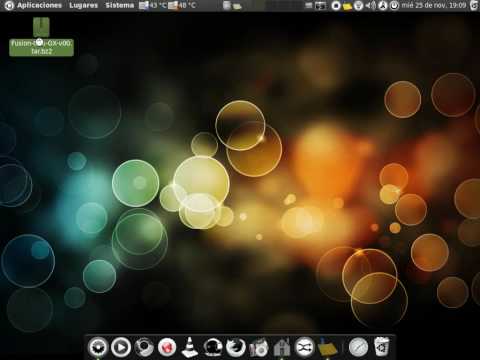Launch Firefox from the dock
480x360 pixels.
point(236,347)
